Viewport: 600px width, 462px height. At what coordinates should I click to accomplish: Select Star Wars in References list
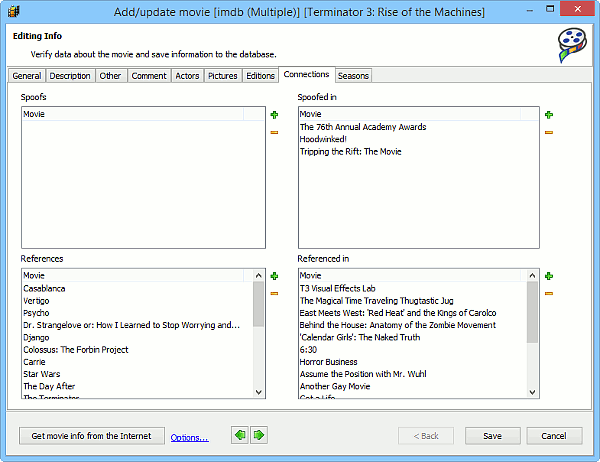click(42, 374)
